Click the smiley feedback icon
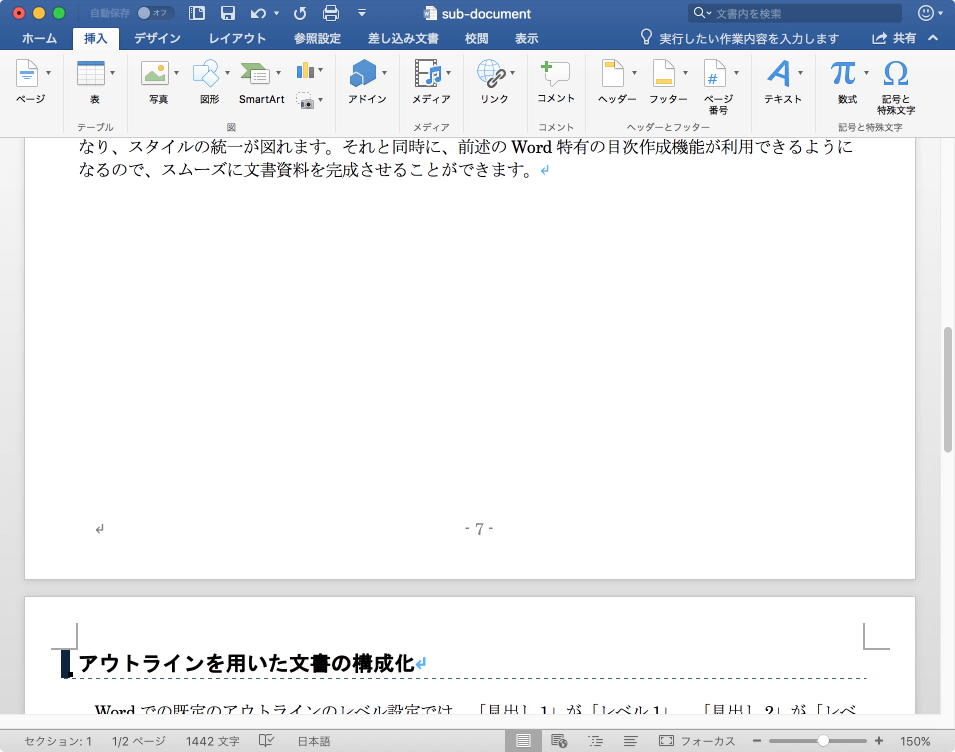 click(x=926, y=13)
